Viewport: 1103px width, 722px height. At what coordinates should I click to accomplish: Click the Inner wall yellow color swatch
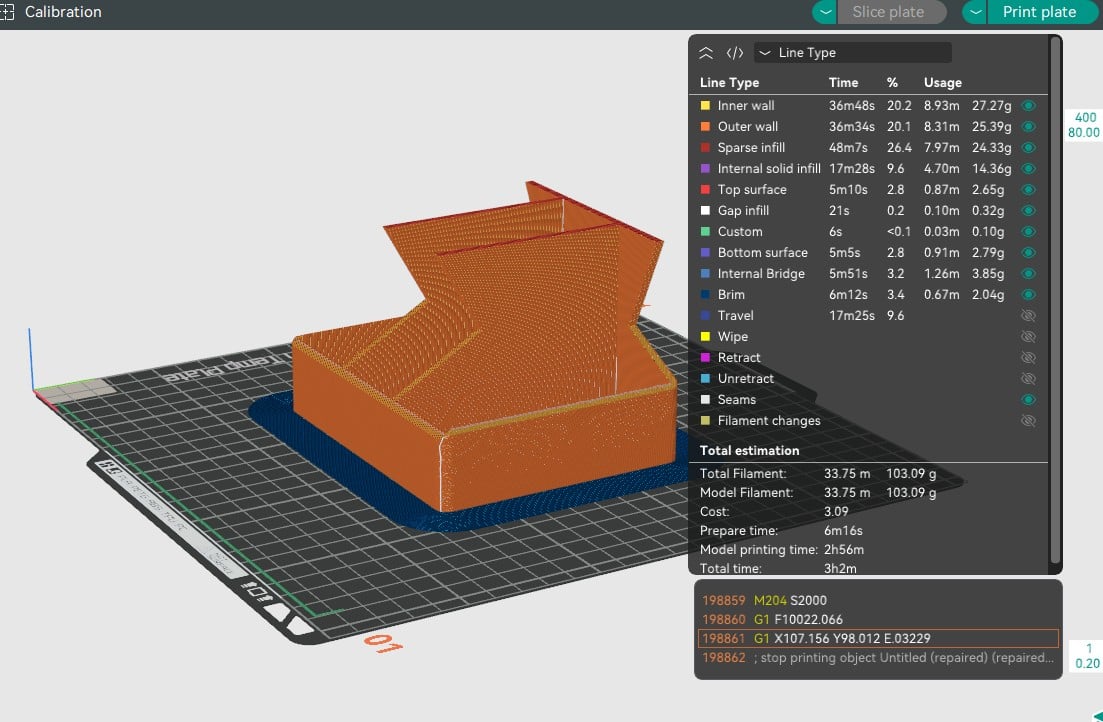coord(705,106)
